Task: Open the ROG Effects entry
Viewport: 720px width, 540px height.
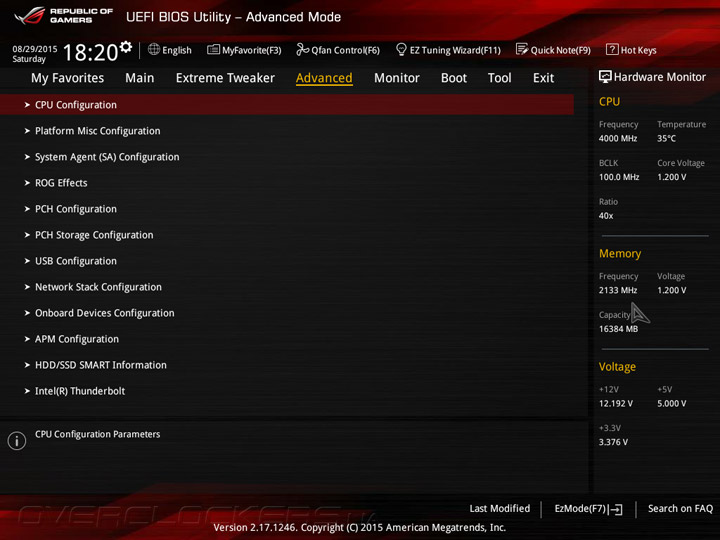Action: click(x=61, y=183)
